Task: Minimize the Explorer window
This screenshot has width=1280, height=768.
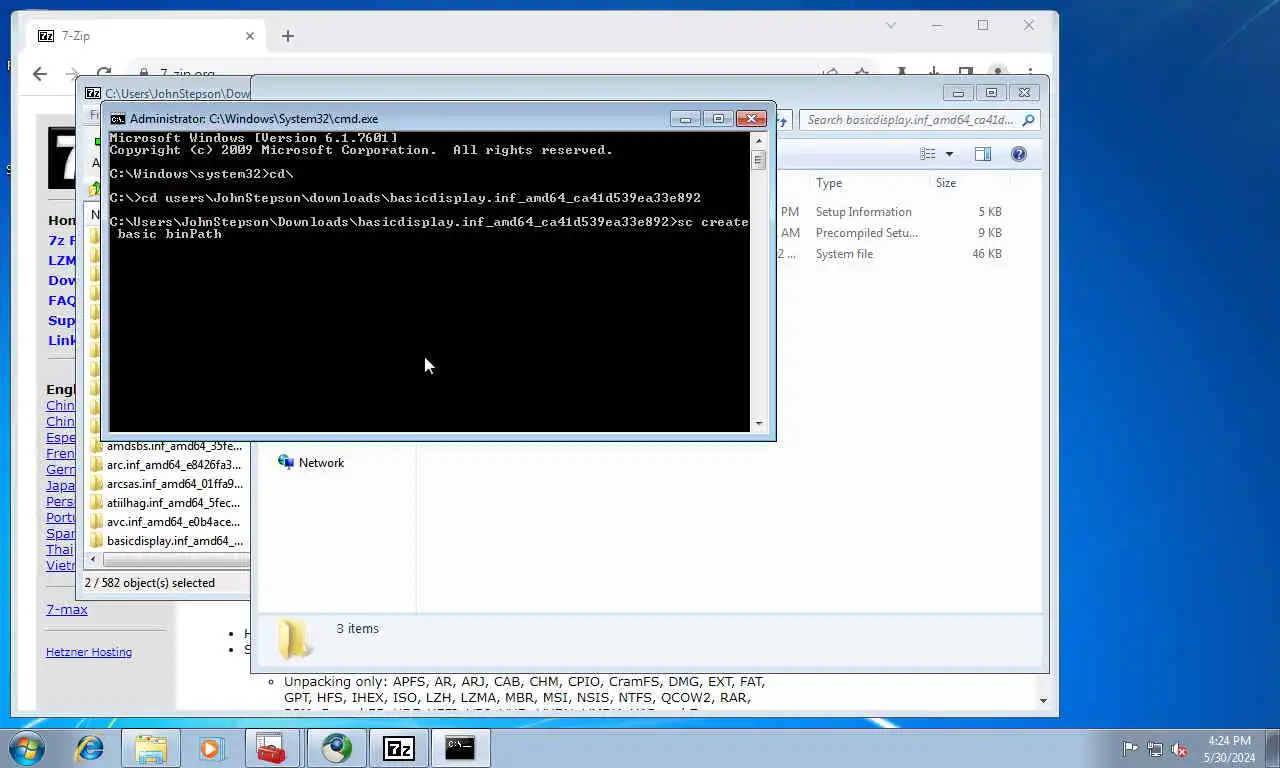Action: [958, 93]
